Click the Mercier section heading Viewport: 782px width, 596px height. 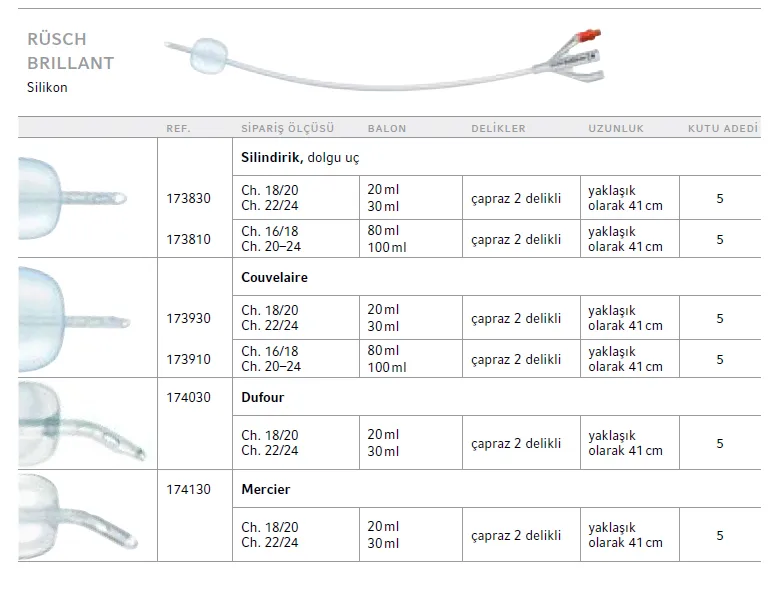266,490
